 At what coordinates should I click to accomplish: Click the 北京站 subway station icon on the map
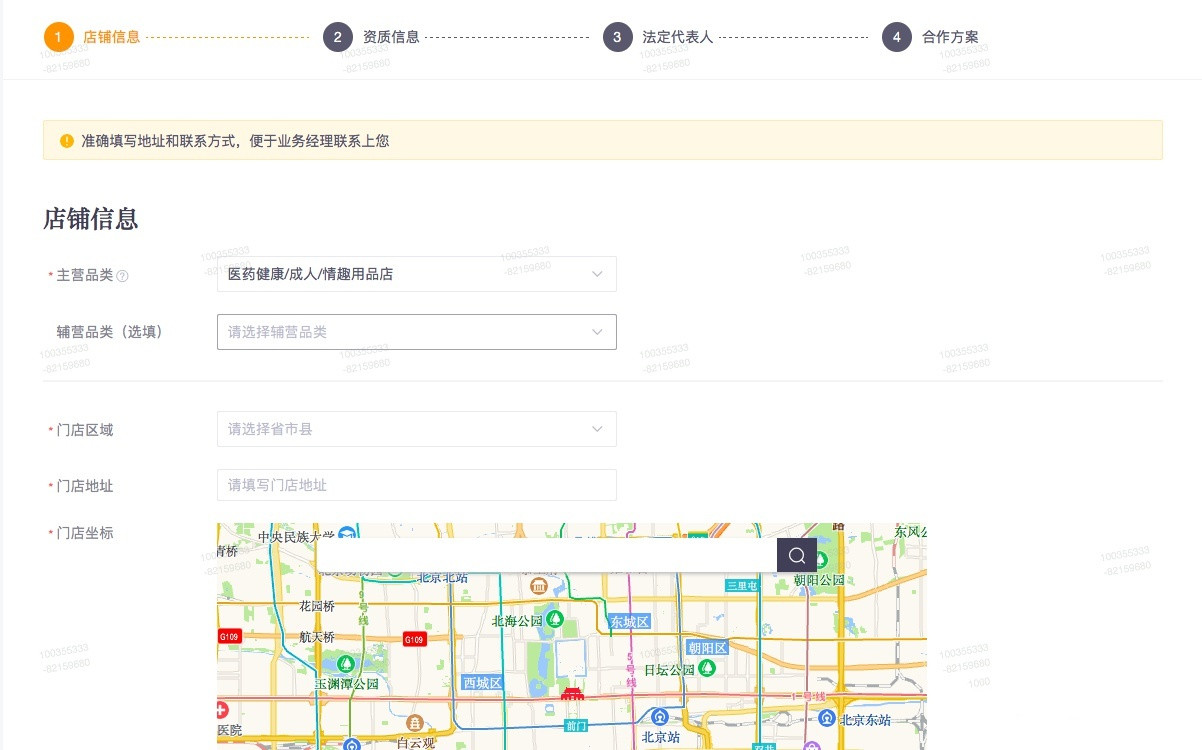tap(658, 719)
